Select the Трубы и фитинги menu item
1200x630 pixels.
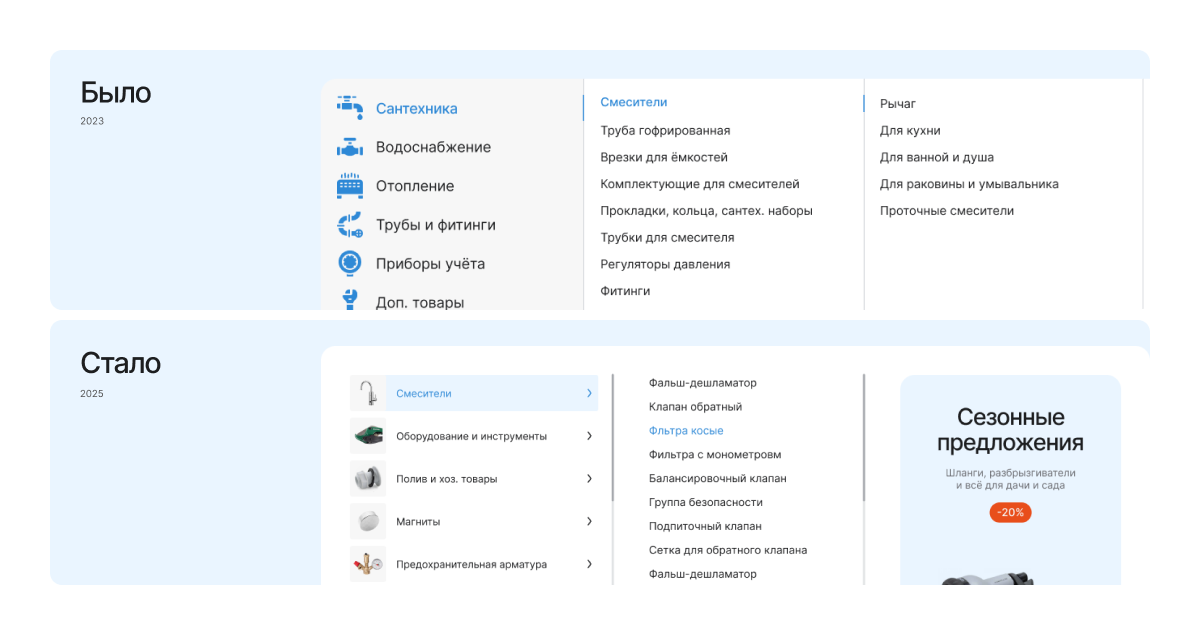435,225
